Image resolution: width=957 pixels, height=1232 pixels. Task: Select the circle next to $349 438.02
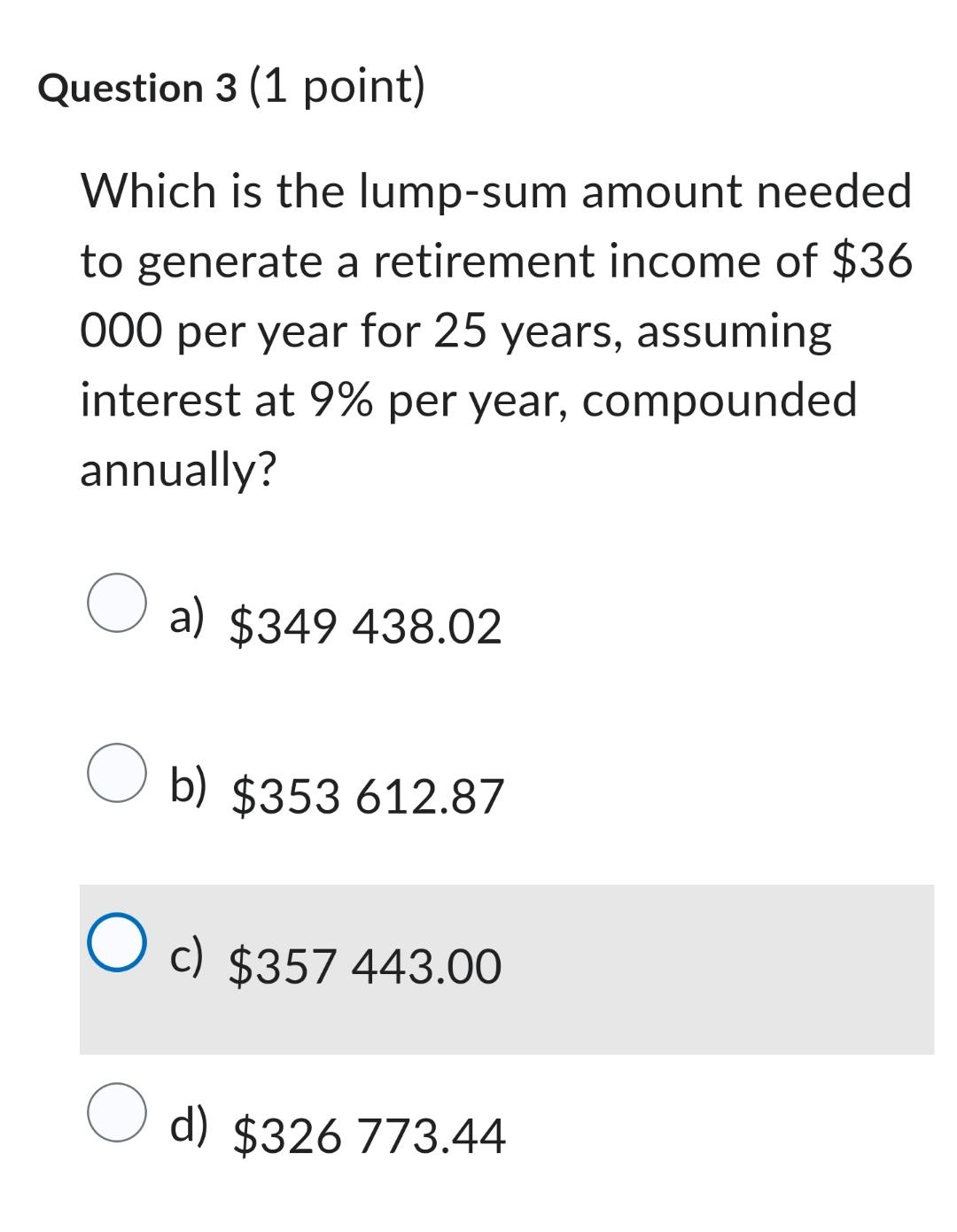pyautogui.click(x=115, y=603)
